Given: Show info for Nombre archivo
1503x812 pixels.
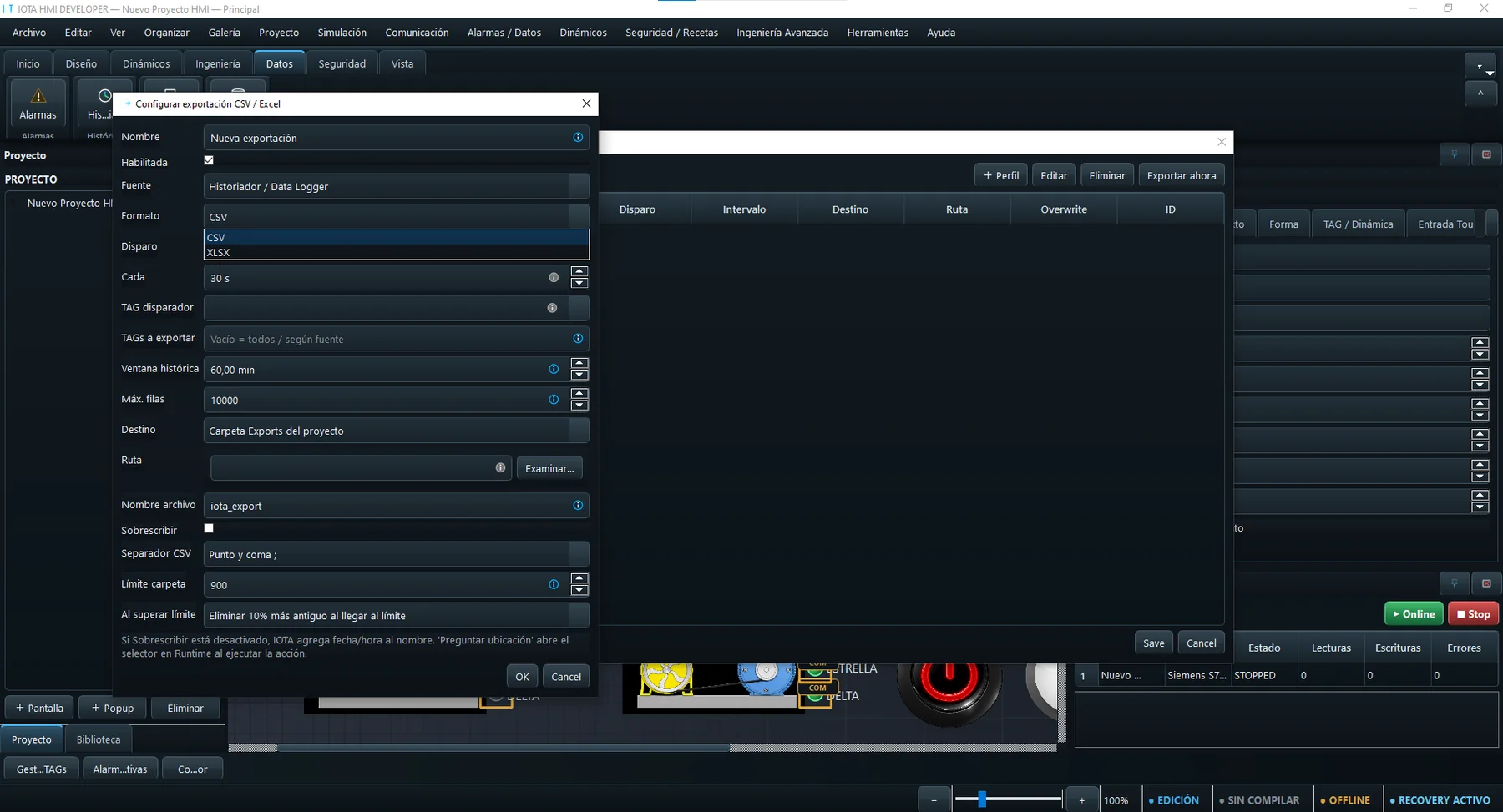Looking at the screenshot, I should pyautogui.click(x=578, y=506).
